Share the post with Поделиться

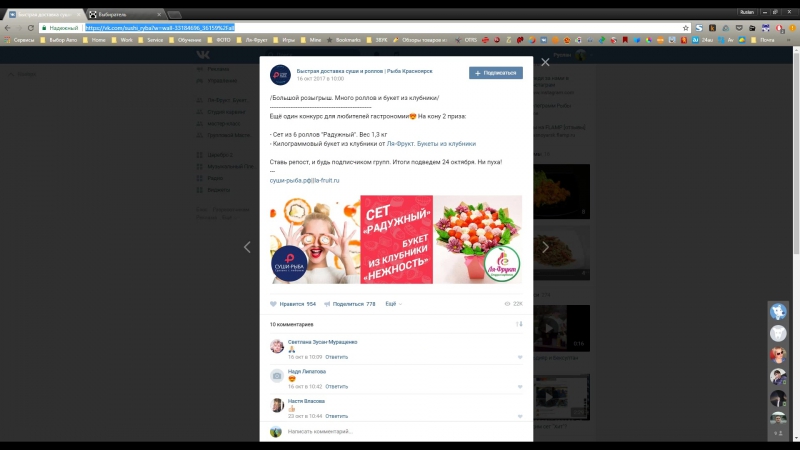tap(349, 304)
